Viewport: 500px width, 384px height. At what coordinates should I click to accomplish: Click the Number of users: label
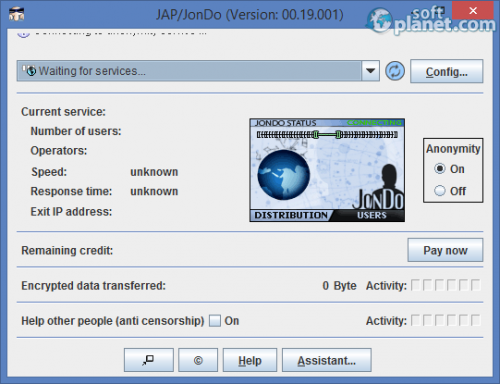pyautogui.click(x=76, y=131)
